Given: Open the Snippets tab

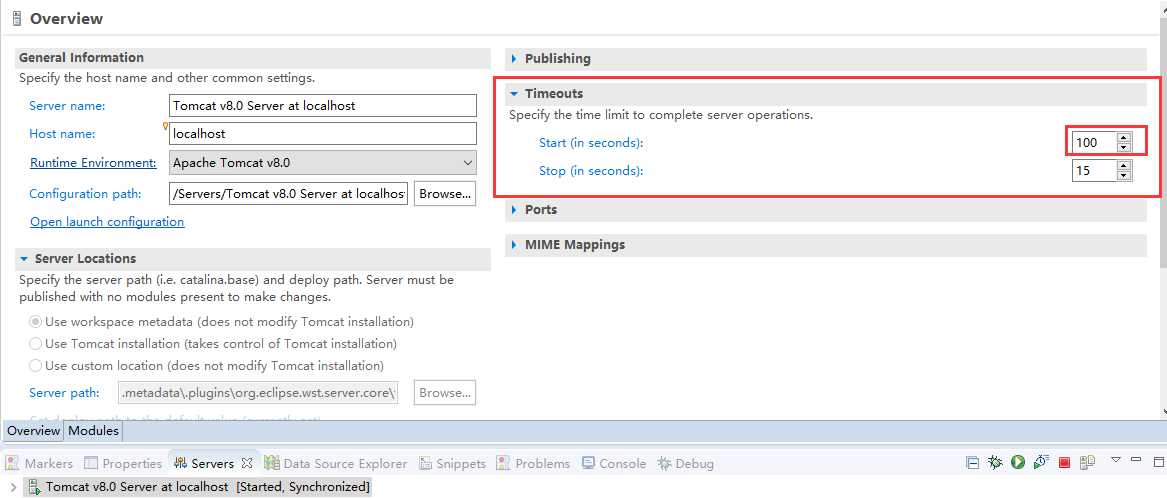Looking at the screenshot, I should pos(453,463).
